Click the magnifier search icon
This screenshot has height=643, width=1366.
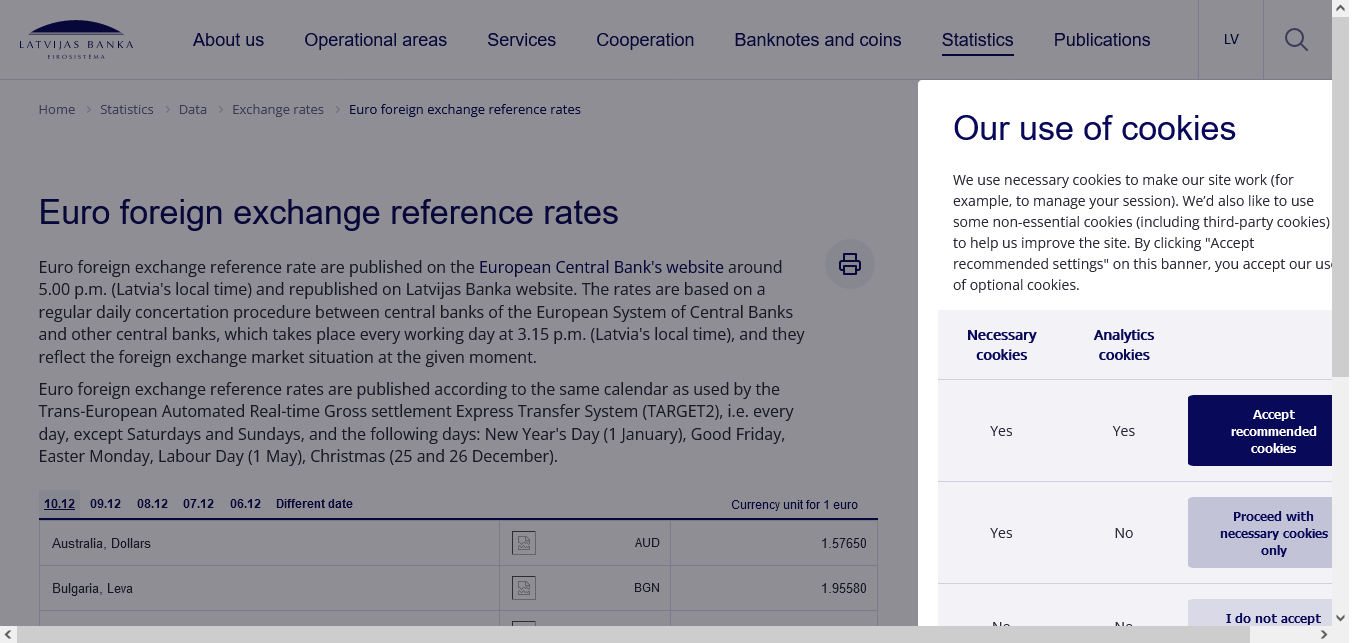pos(1296,40)
